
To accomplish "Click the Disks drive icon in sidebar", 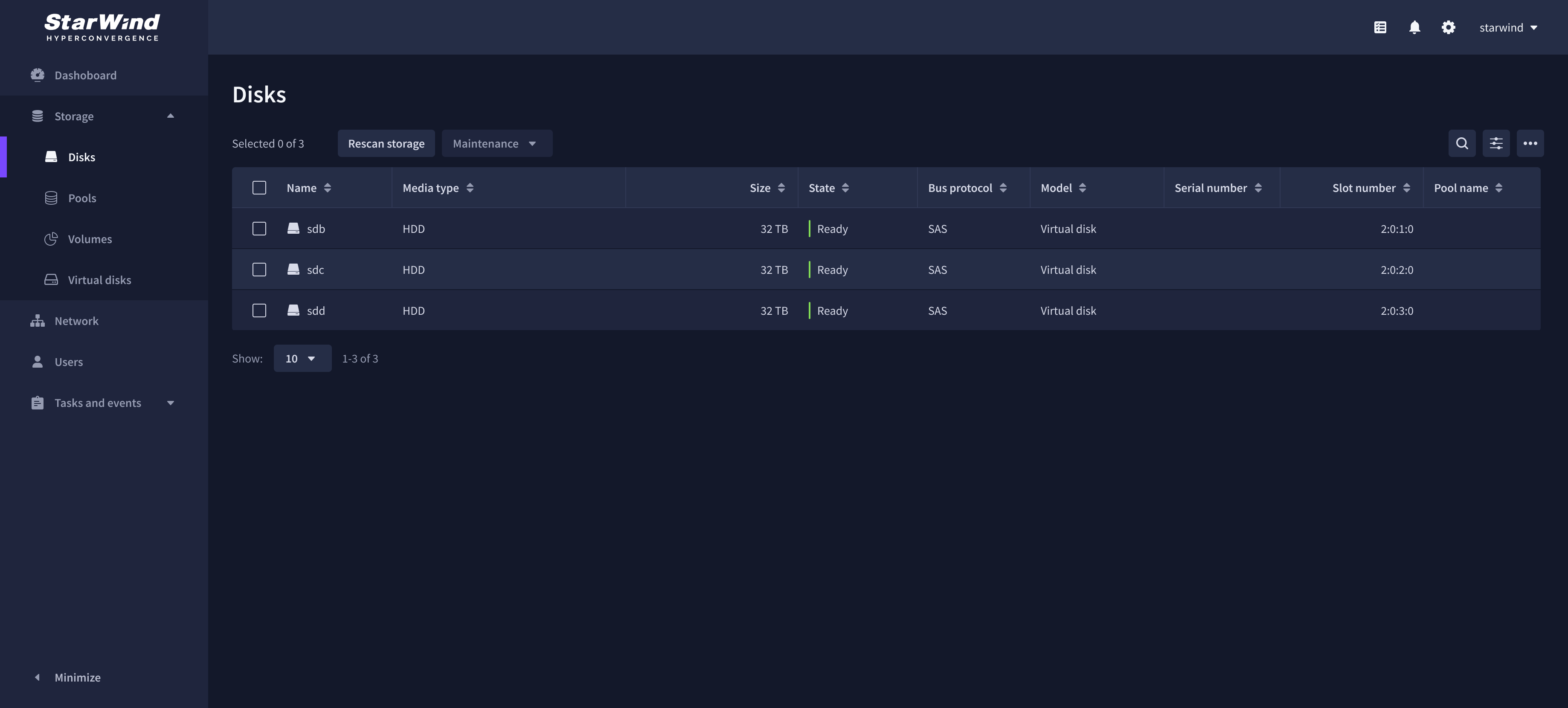I will pos(51,157).
